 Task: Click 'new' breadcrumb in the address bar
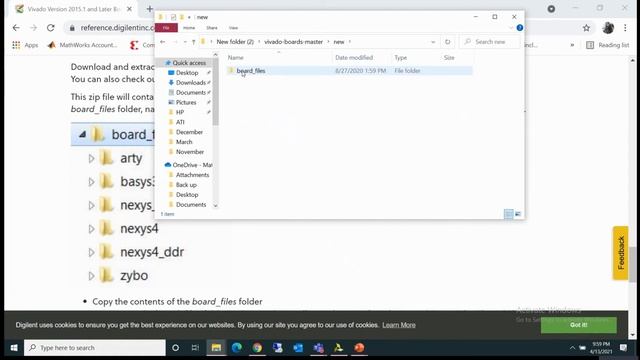pos(339,42)
